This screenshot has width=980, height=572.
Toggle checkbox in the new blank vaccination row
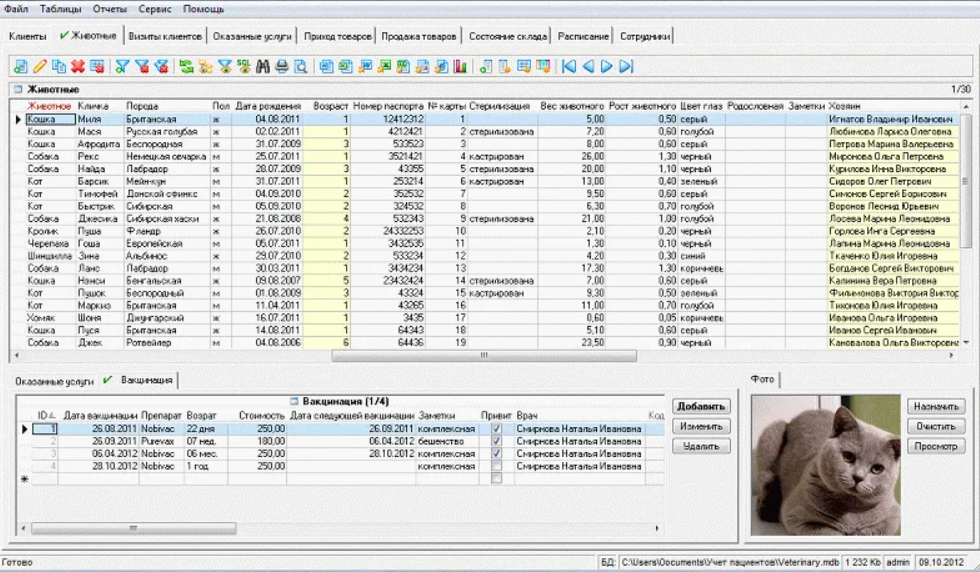tap(496, 479)
